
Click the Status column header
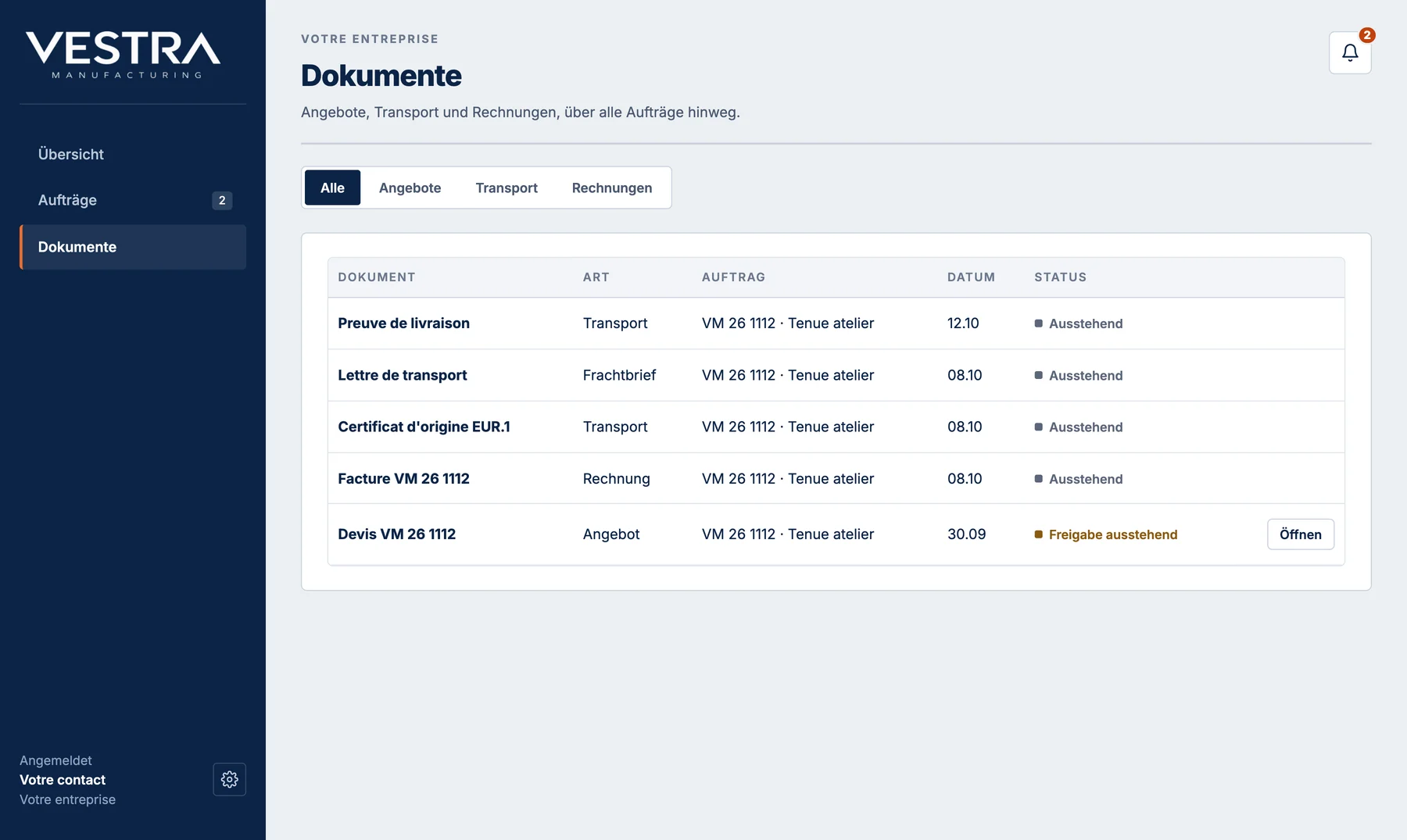coord(1061,277)
